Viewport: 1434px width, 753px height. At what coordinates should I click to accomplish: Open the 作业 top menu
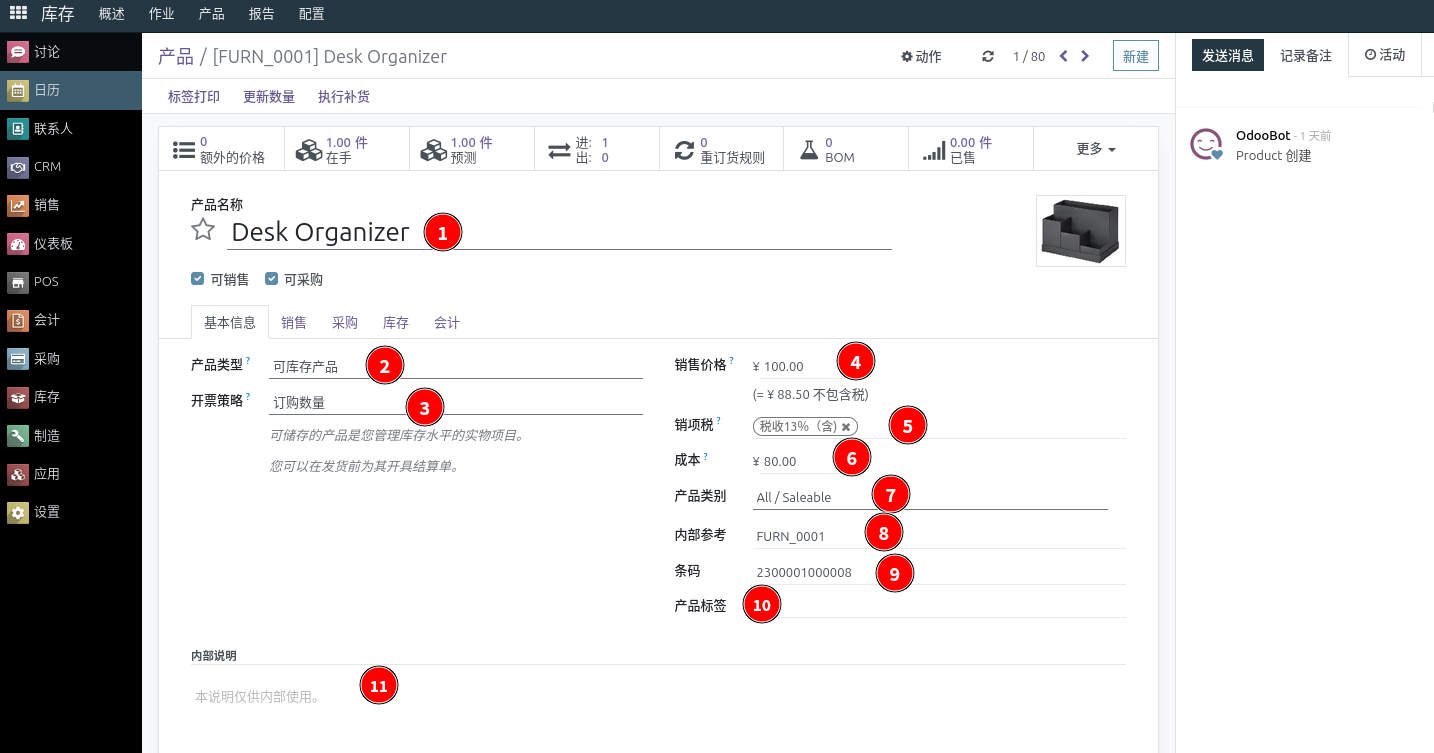[x=161, y=14]
